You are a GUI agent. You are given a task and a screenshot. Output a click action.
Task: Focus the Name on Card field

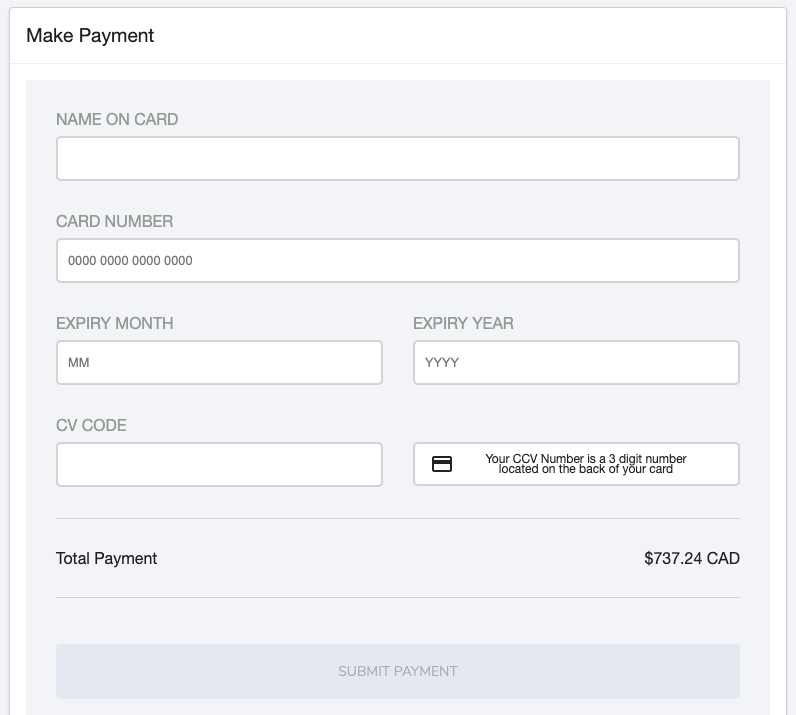coord(397,159)
